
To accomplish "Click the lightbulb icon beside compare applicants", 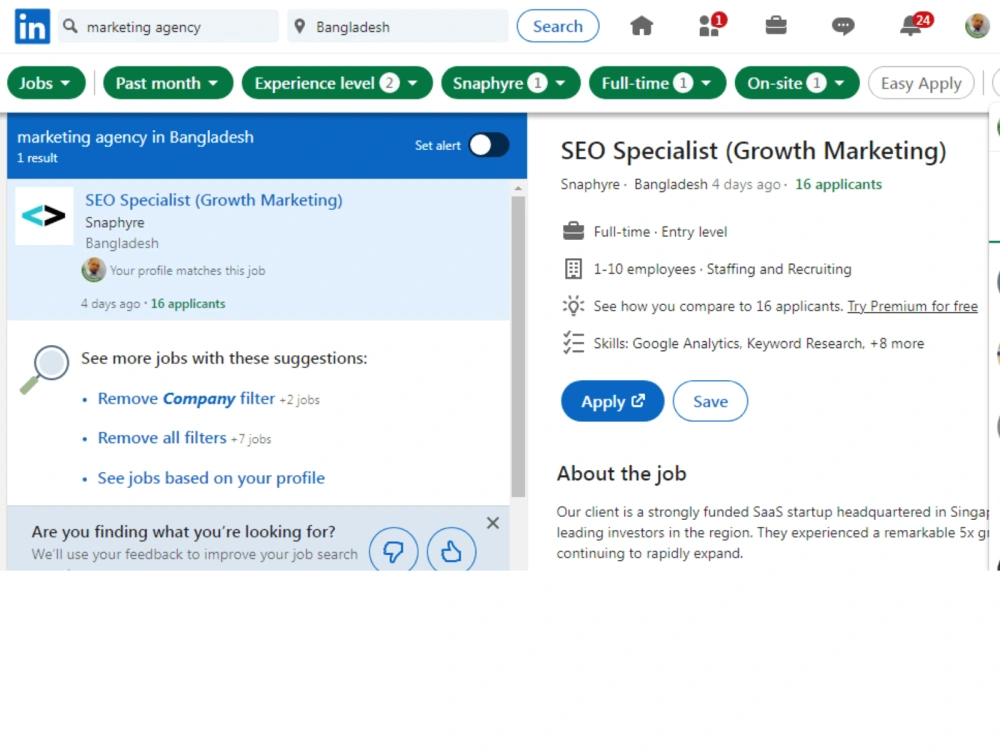I will click(x=573, y=306).
